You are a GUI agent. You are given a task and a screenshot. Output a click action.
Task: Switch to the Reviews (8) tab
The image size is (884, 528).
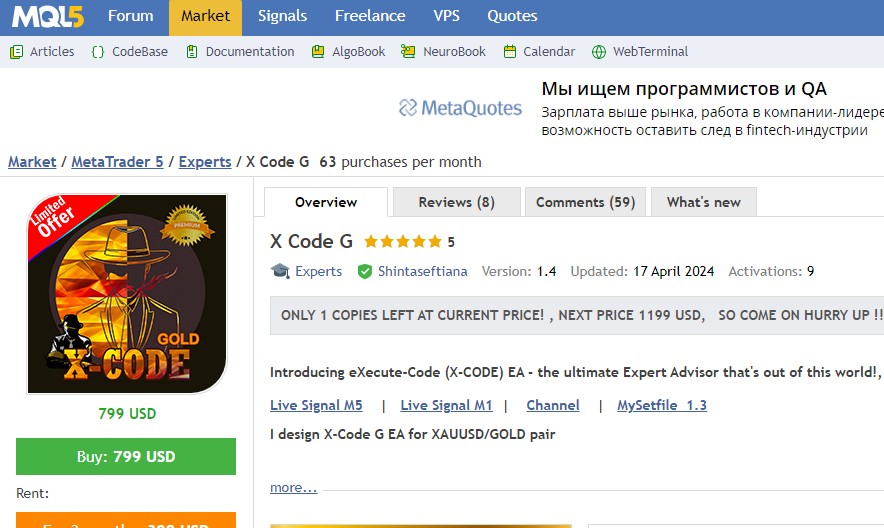tap(457, 202)
